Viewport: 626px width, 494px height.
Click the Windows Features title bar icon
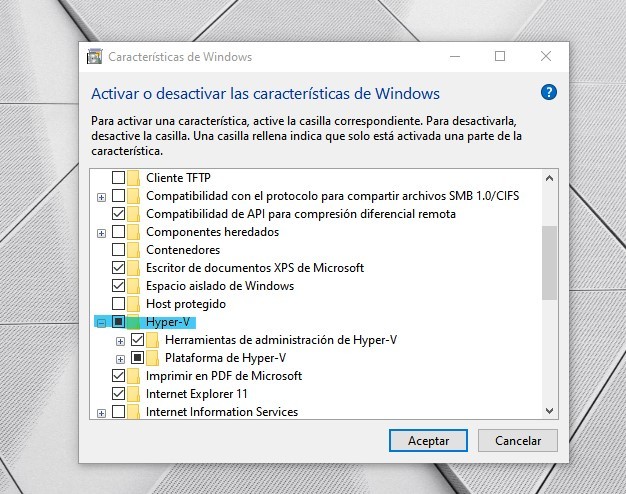click(95, 57)
